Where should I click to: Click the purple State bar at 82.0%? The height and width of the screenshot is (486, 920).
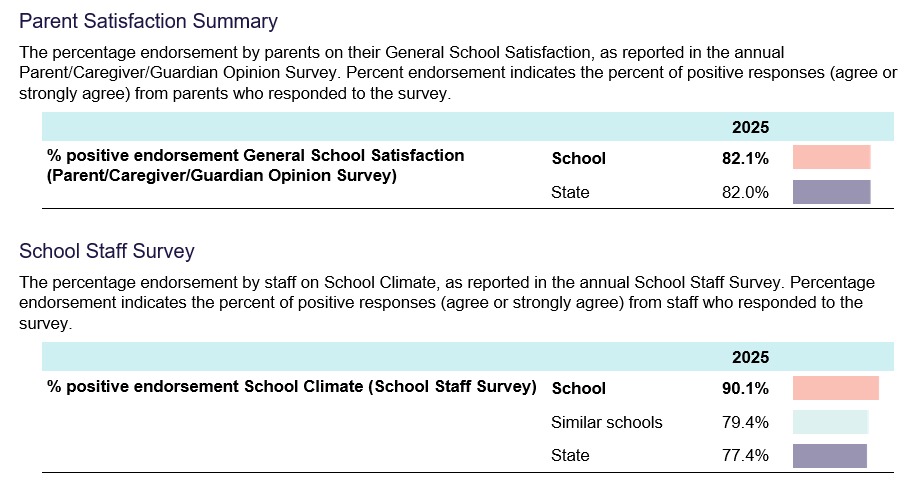pos(831,192)
